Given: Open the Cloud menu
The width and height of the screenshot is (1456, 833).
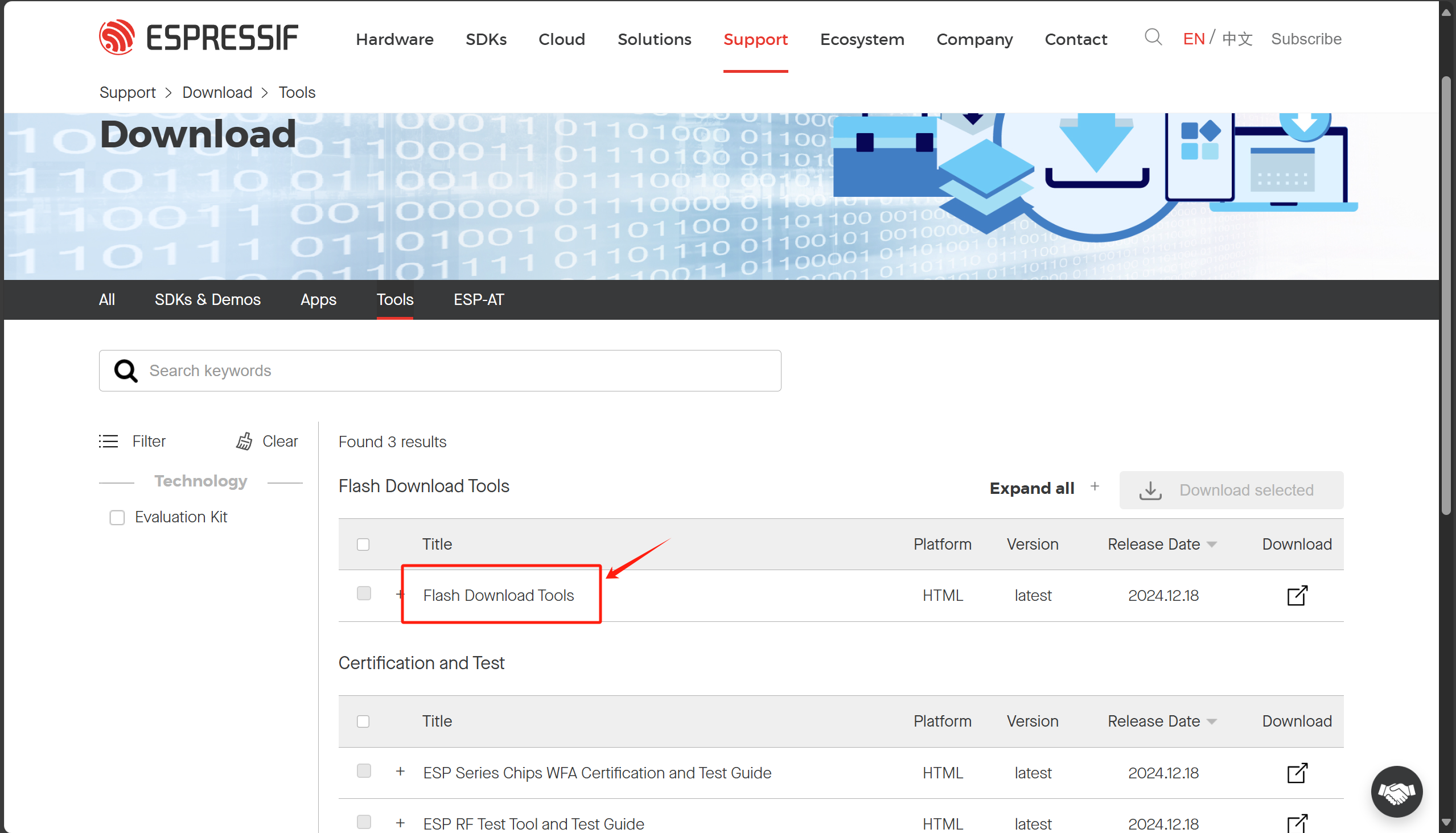Looking at the screenshot, I should coord(561,39).
